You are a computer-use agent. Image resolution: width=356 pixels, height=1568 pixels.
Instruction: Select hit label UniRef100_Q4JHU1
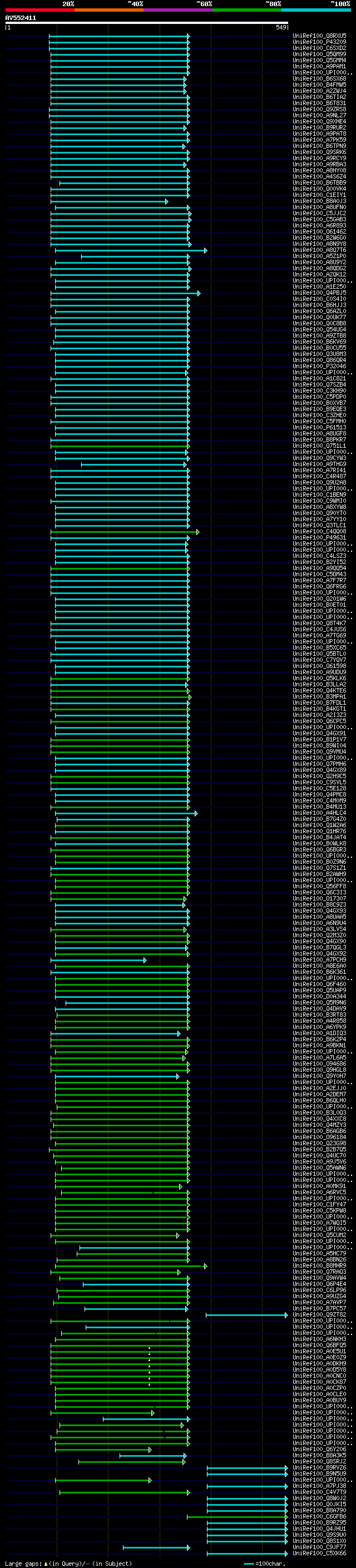tap(319, 1529)
